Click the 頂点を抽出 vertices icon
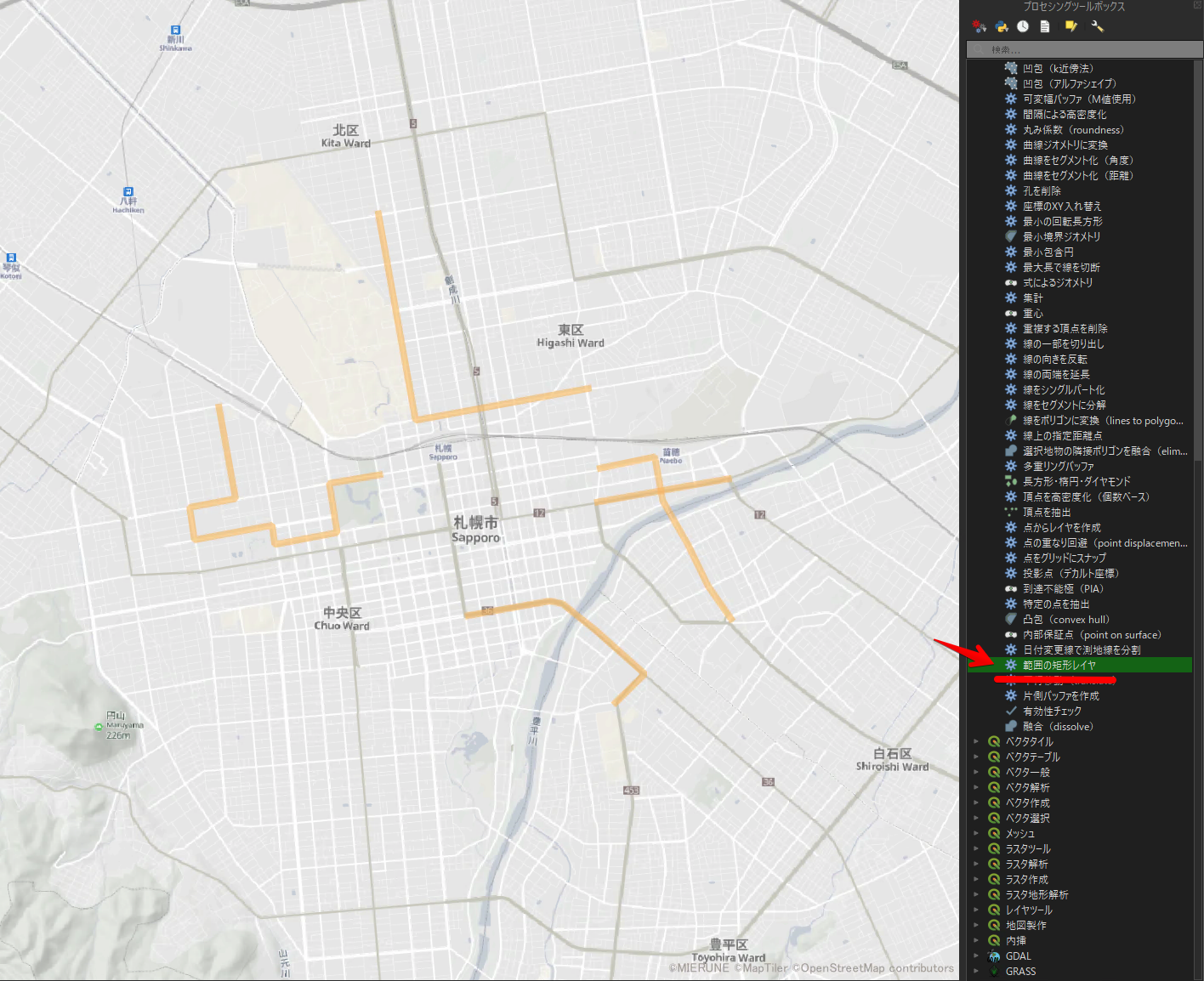 pyautogui.click(x=1011, y=512)
